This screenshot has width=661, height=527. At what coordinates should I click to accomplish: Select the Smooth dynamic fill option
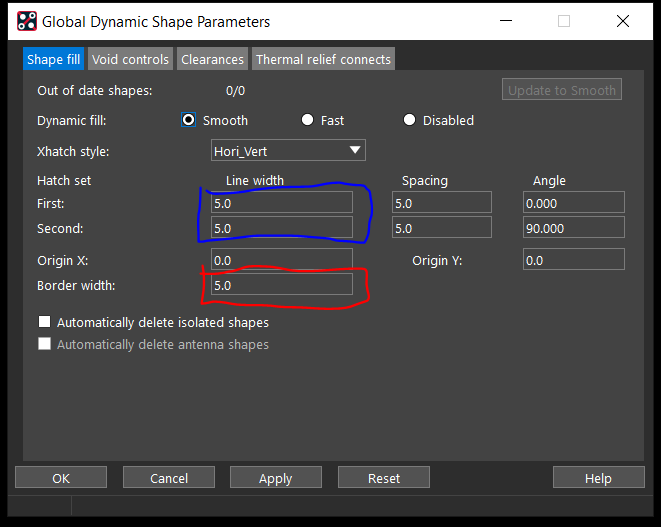pyautogui.click(x=188, y=120)
